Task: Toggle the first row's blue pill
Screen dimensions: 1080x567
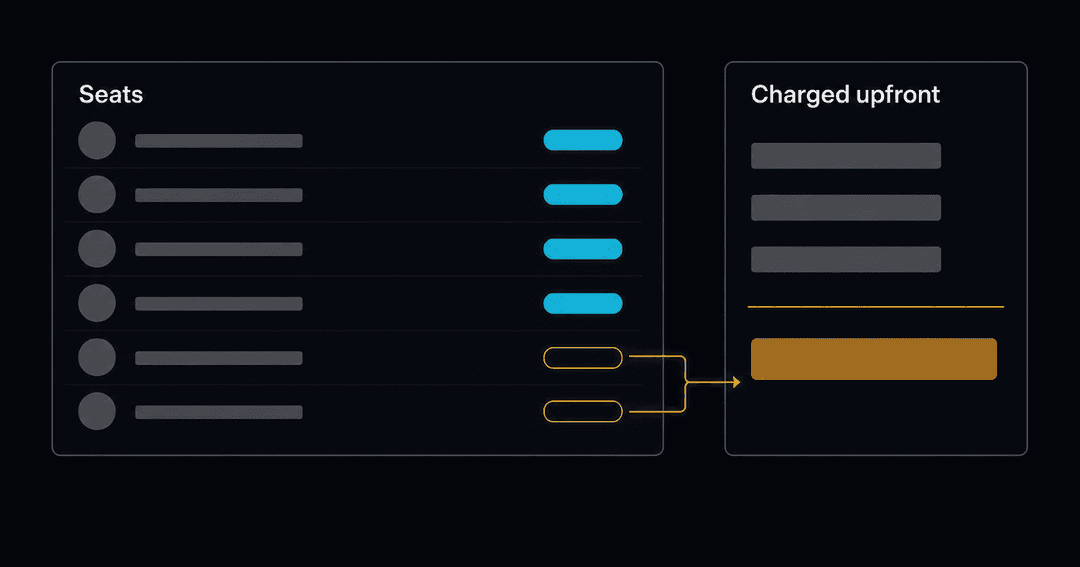Action: click(583, 140)
